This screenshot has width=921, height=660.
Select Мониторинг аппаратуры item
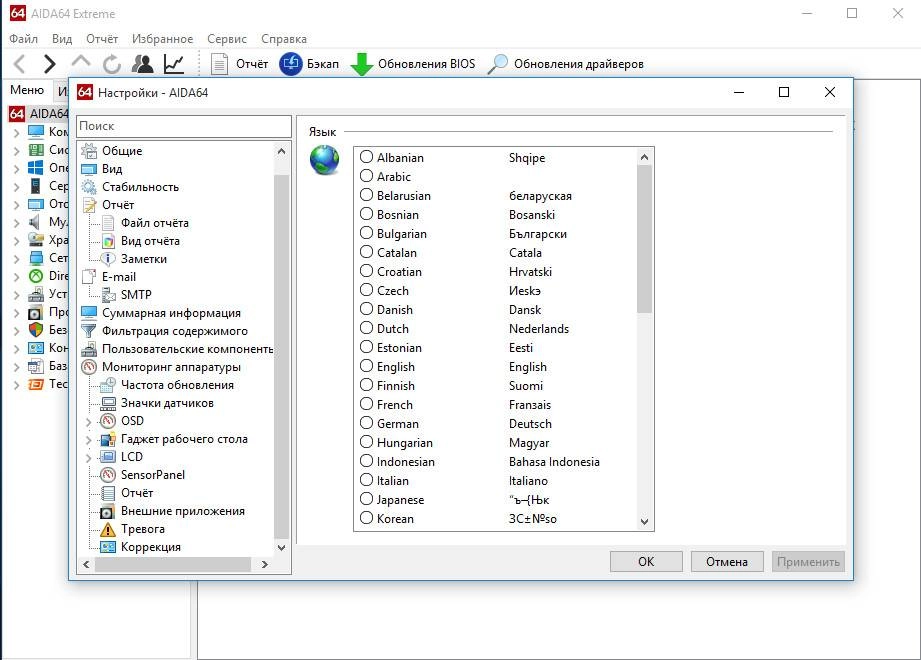pos(171,367)
